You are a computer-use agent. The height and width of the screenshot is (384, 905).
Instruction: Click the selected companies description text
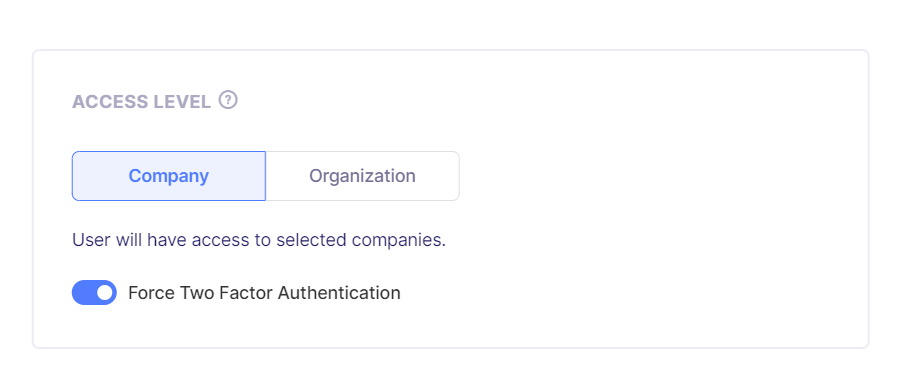point(259,240)
